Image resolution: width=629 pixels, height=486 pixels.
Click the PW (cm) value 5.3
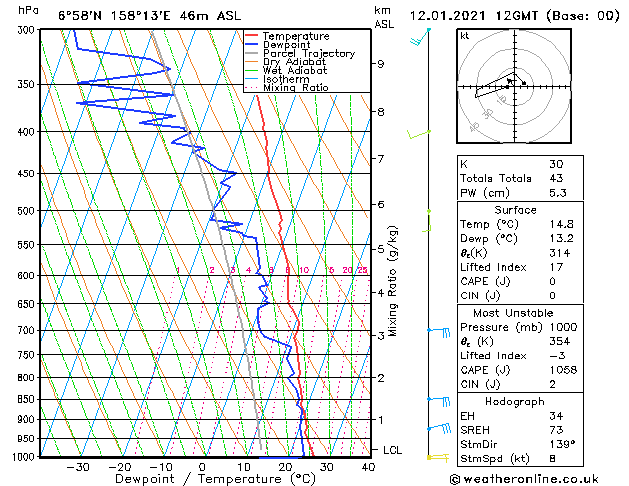(558, 193)
